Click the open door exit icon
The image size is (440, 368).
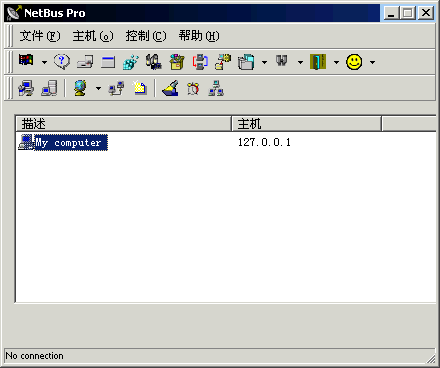(x=318, y=62)
